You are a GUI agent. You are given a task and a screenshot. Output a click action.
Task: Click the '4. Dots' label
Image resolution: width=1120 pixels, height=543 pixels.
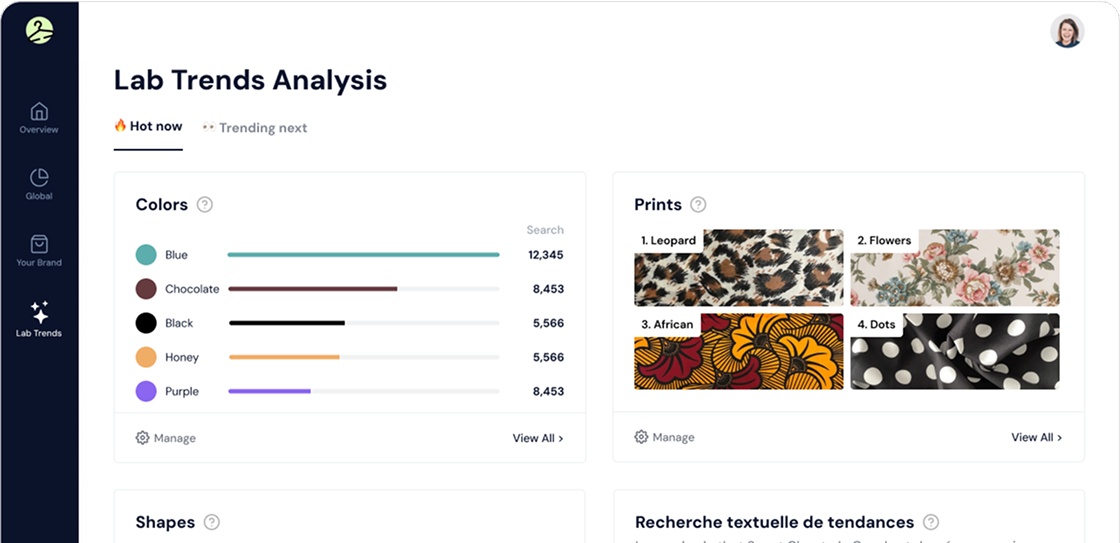tap(876, 324)
